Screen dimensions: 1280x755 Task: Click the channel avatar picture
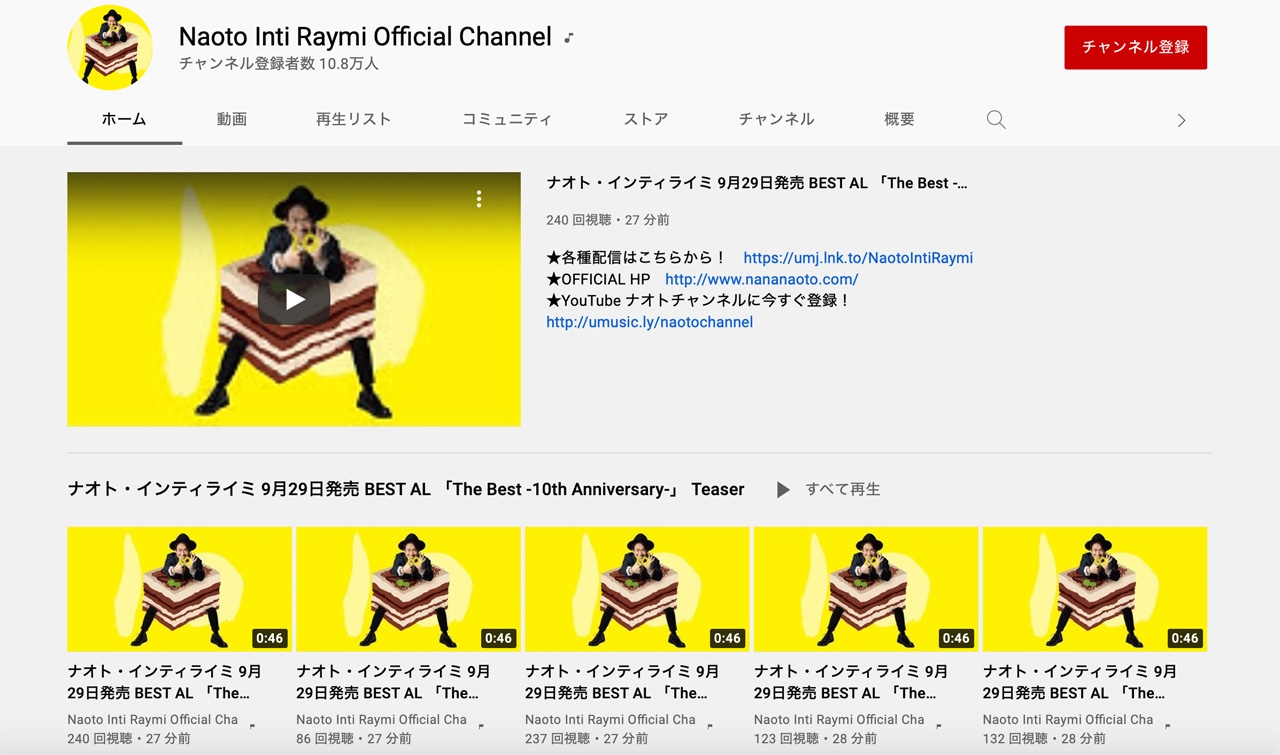tap(110, 47)
